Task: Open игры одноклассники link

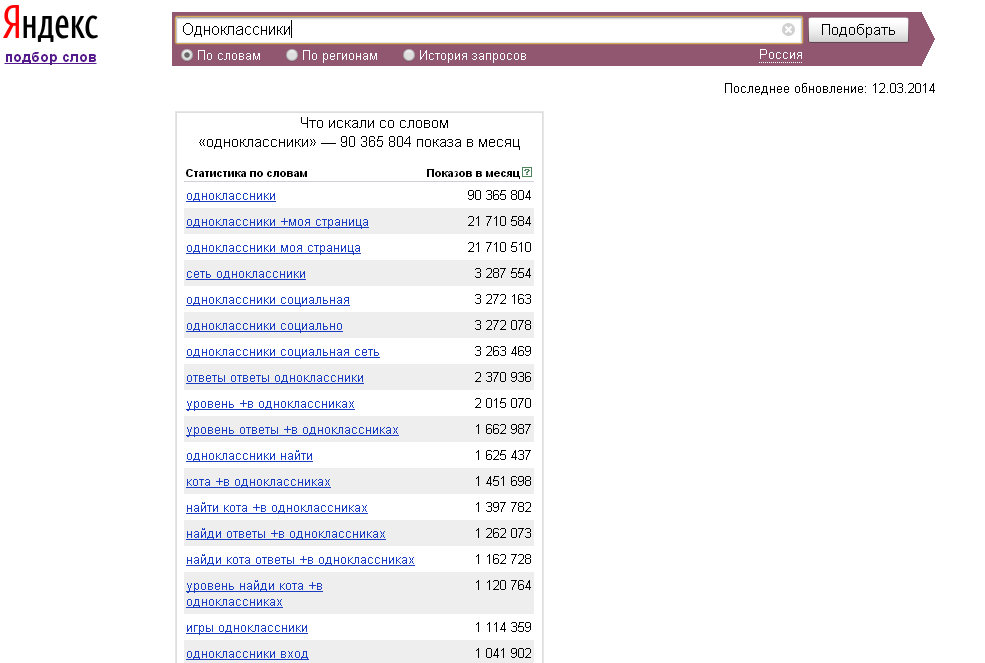Action: 247,628
